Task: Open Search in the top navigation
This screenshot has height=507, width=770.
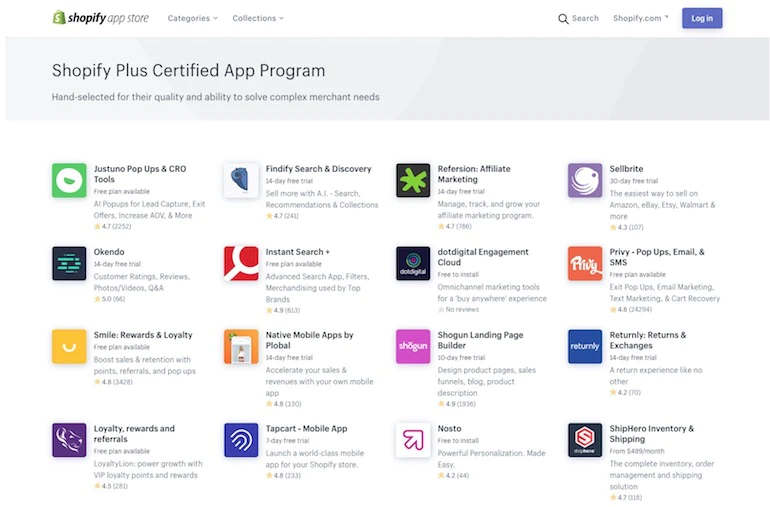Action: click(x=578, y=18)
